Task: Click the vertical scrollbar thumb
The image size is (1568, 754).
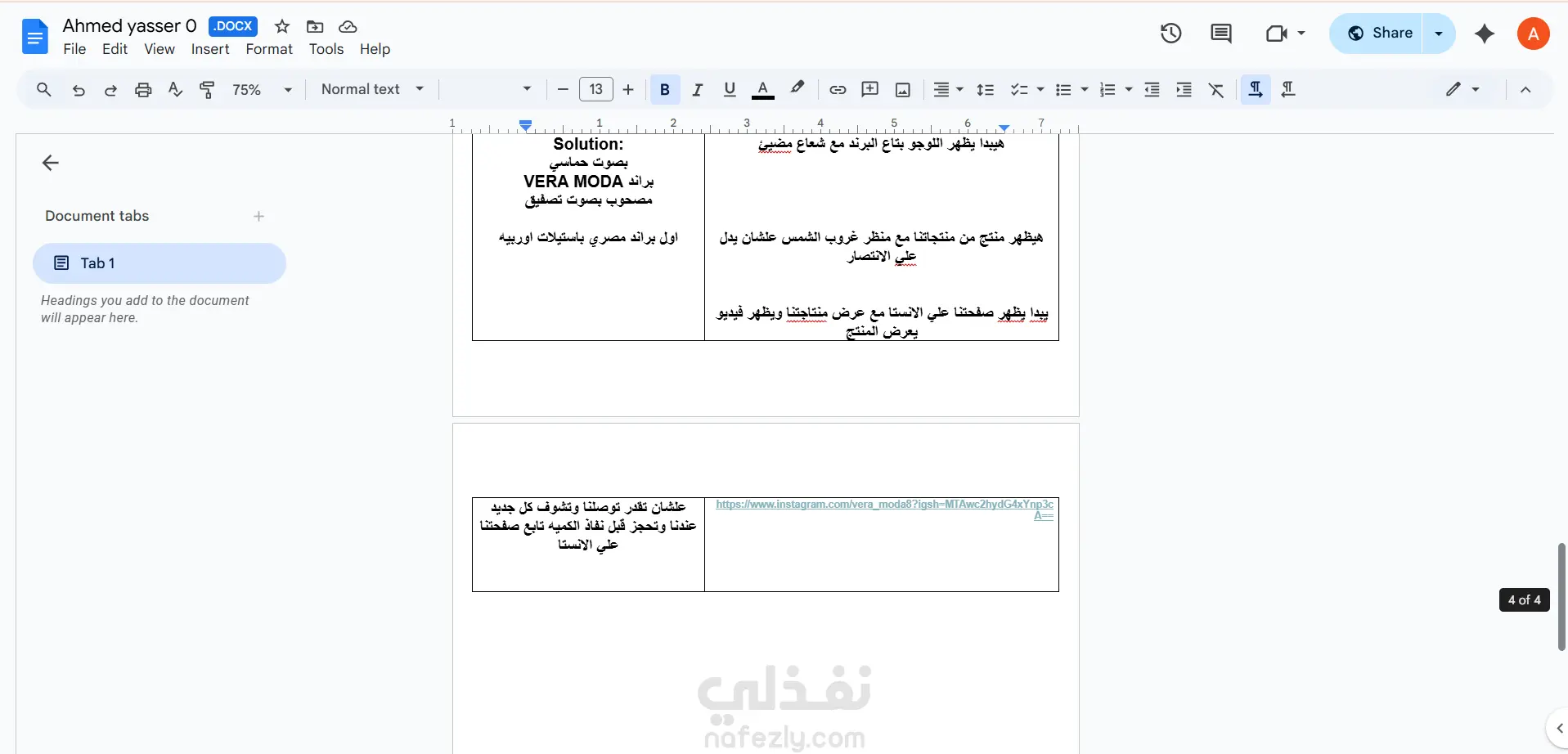Action: (1561, 596)
